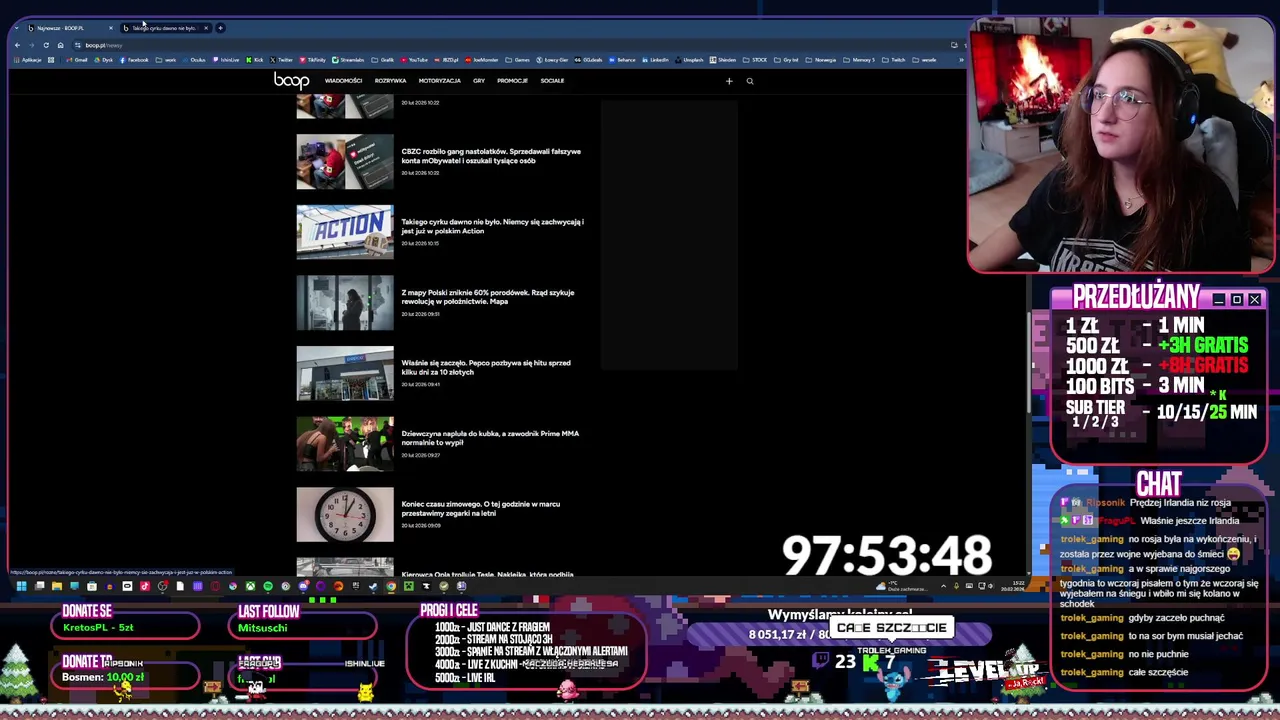Open the Norwegia bookmarks folder

coord(820,60)
